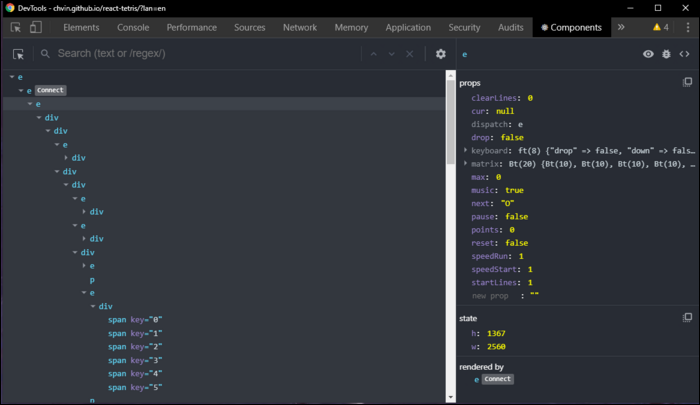View component source code icon
The image size is (700, 405).
coord(684,54)
